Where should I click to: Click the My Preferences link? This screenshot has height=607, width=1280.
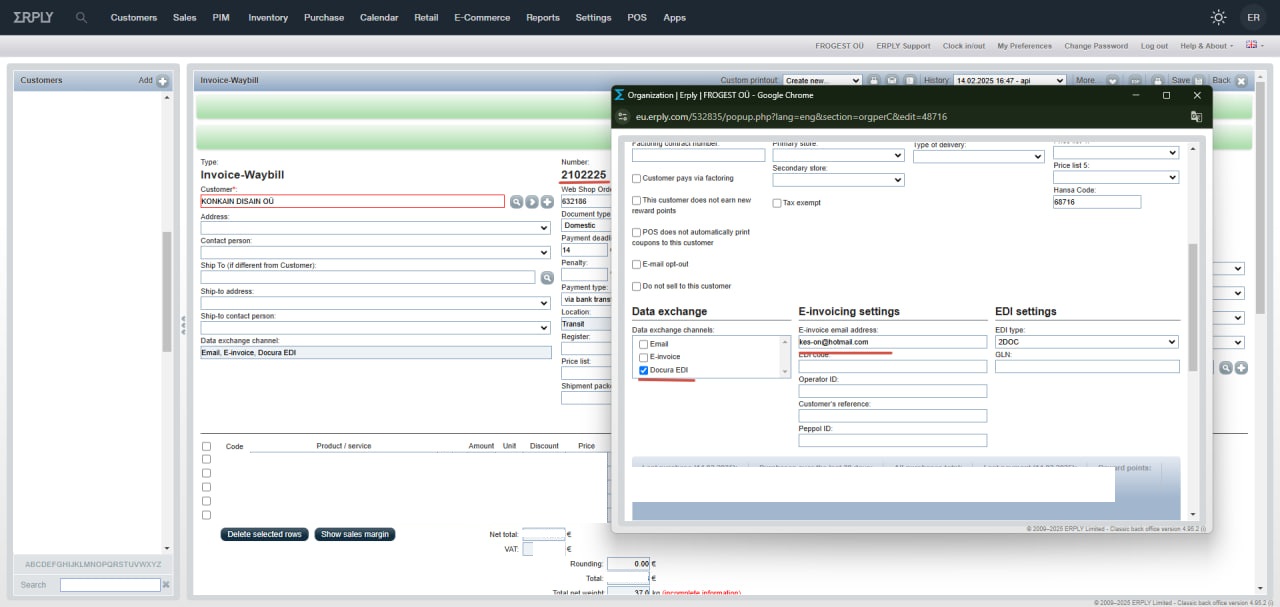pyautogui.click(x=1025, y=45)
